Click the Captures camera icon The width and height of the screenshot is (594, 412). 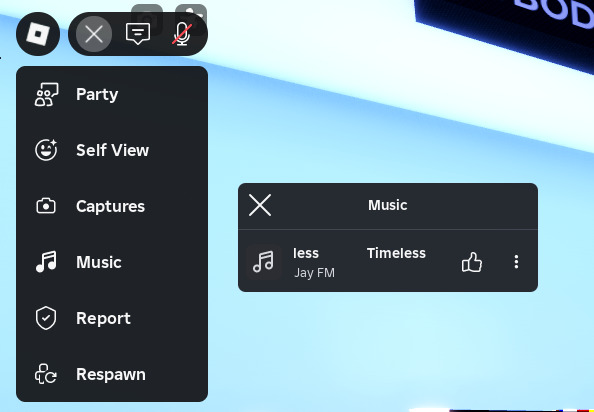point(46,206)
